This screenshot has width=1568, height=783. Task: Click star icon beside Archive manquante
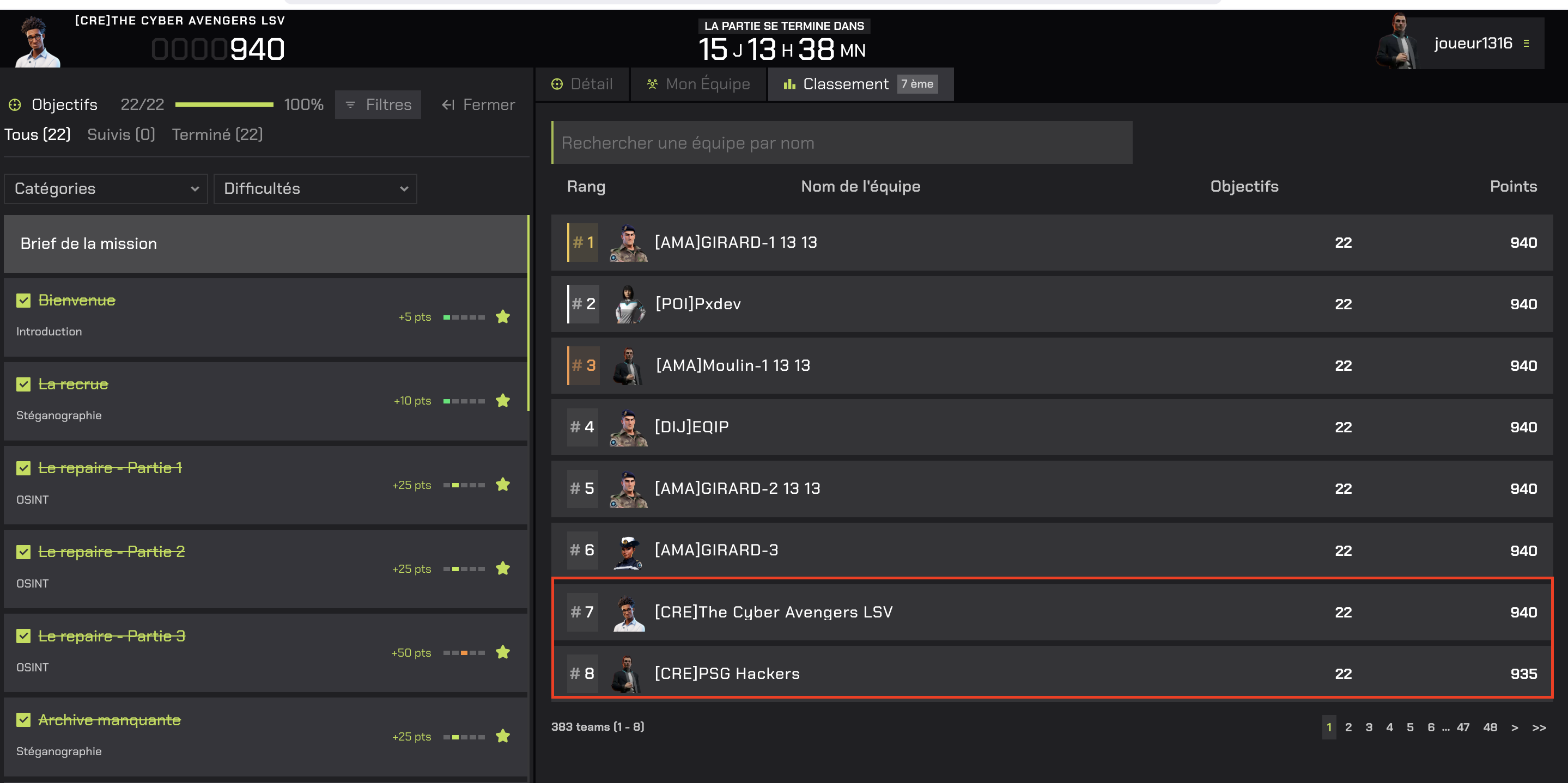point(502,736)
